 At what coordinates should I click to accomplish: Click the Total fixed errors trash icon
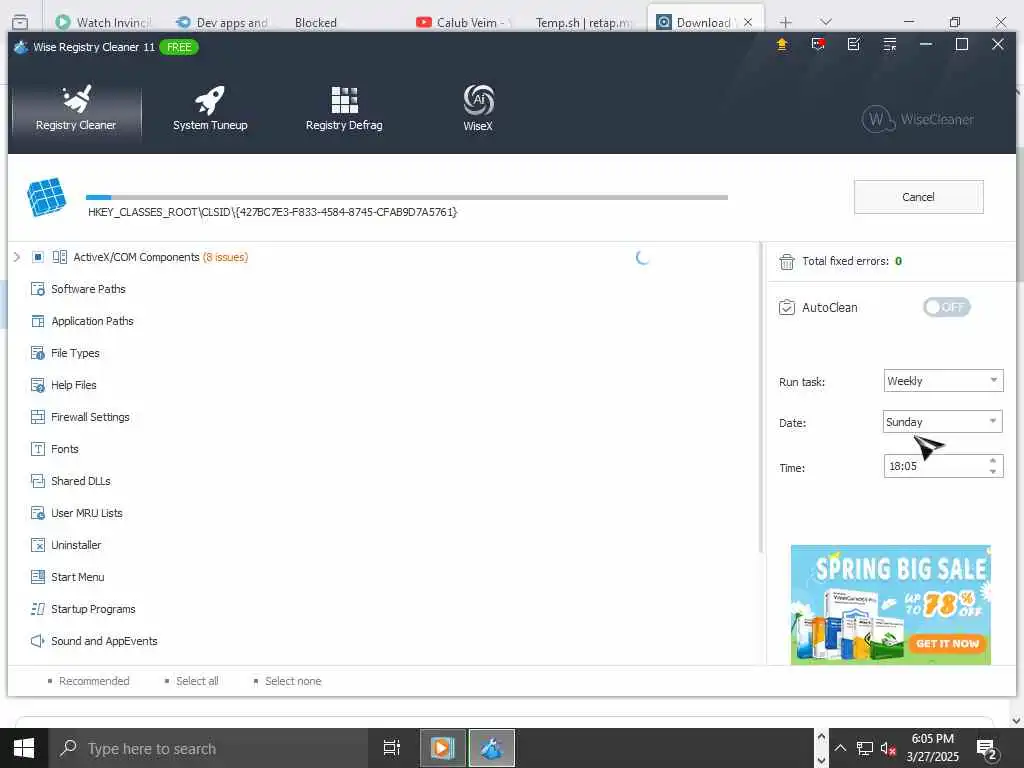click(x=787, y=262)
